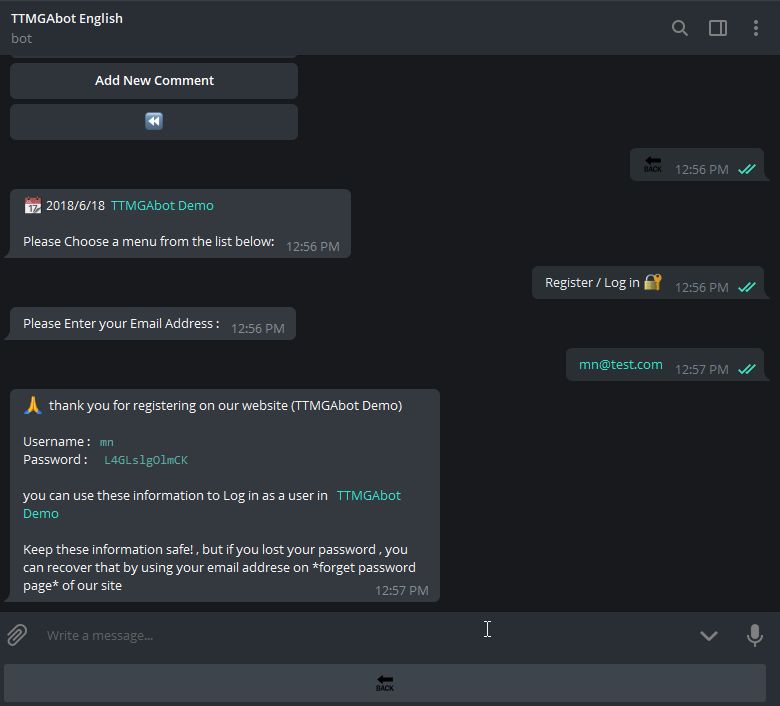Open the mn@test.com email link

coord(620,365)
